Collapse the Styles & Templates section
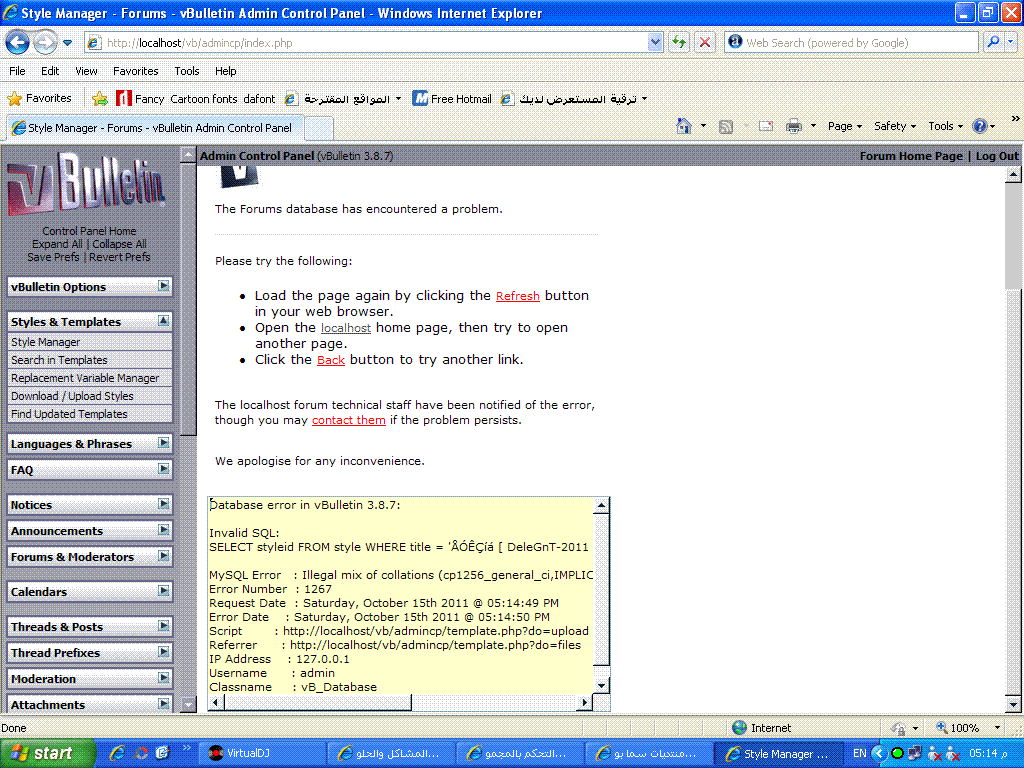The image size is (1024, 768). [164, 321]
